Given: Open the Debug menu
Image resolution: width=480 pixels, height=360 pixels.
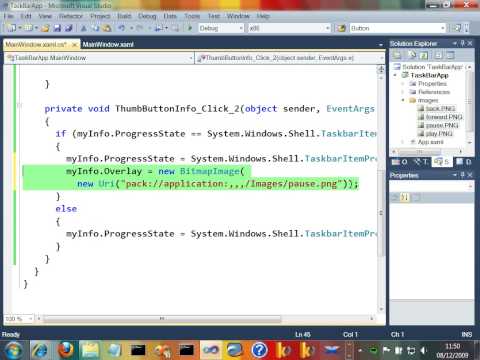Looking at the screenshot, I should (x=147, y=16).
